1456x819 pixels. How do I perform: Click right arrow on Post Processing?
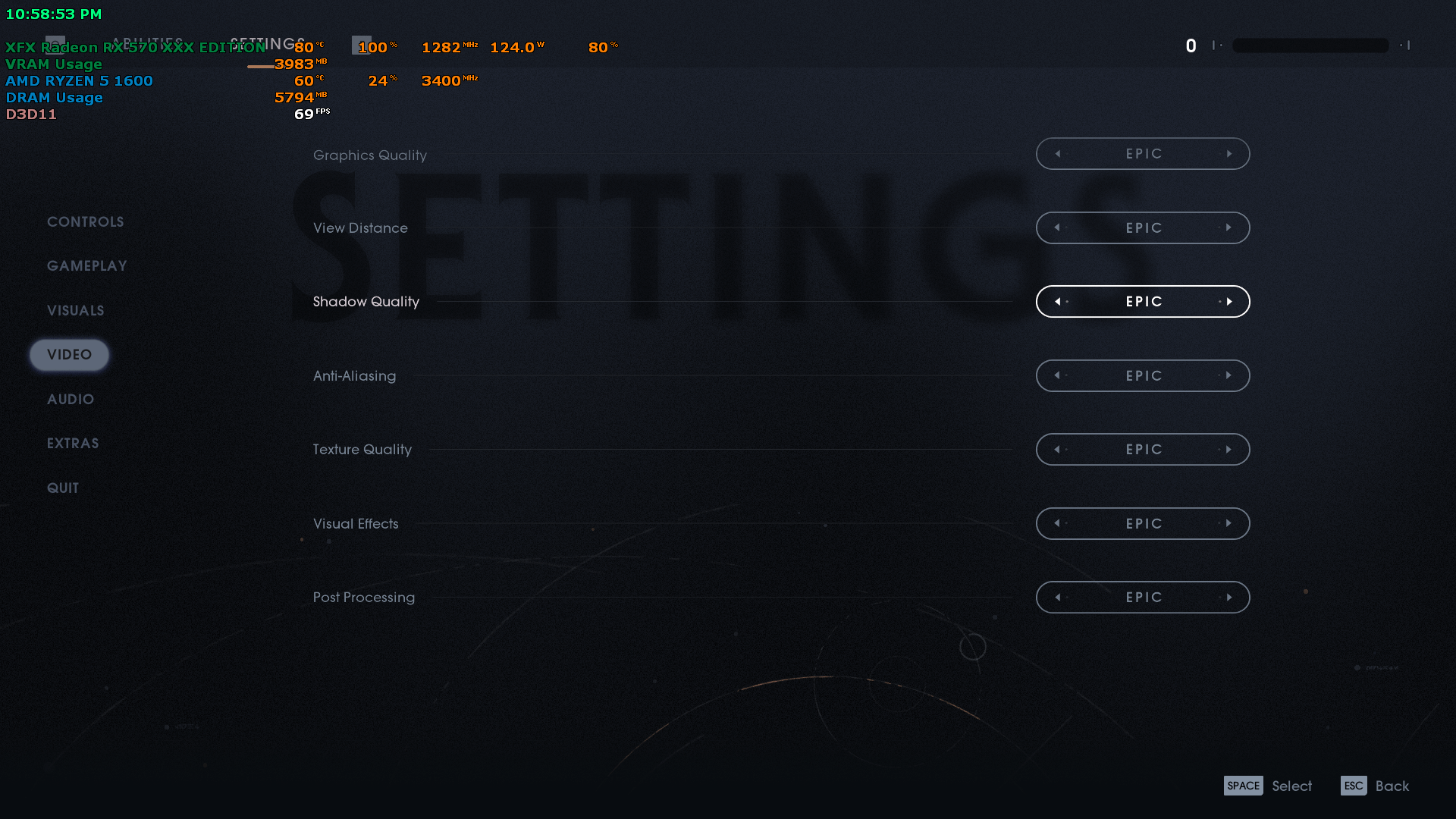click(x=1229, y=598)
